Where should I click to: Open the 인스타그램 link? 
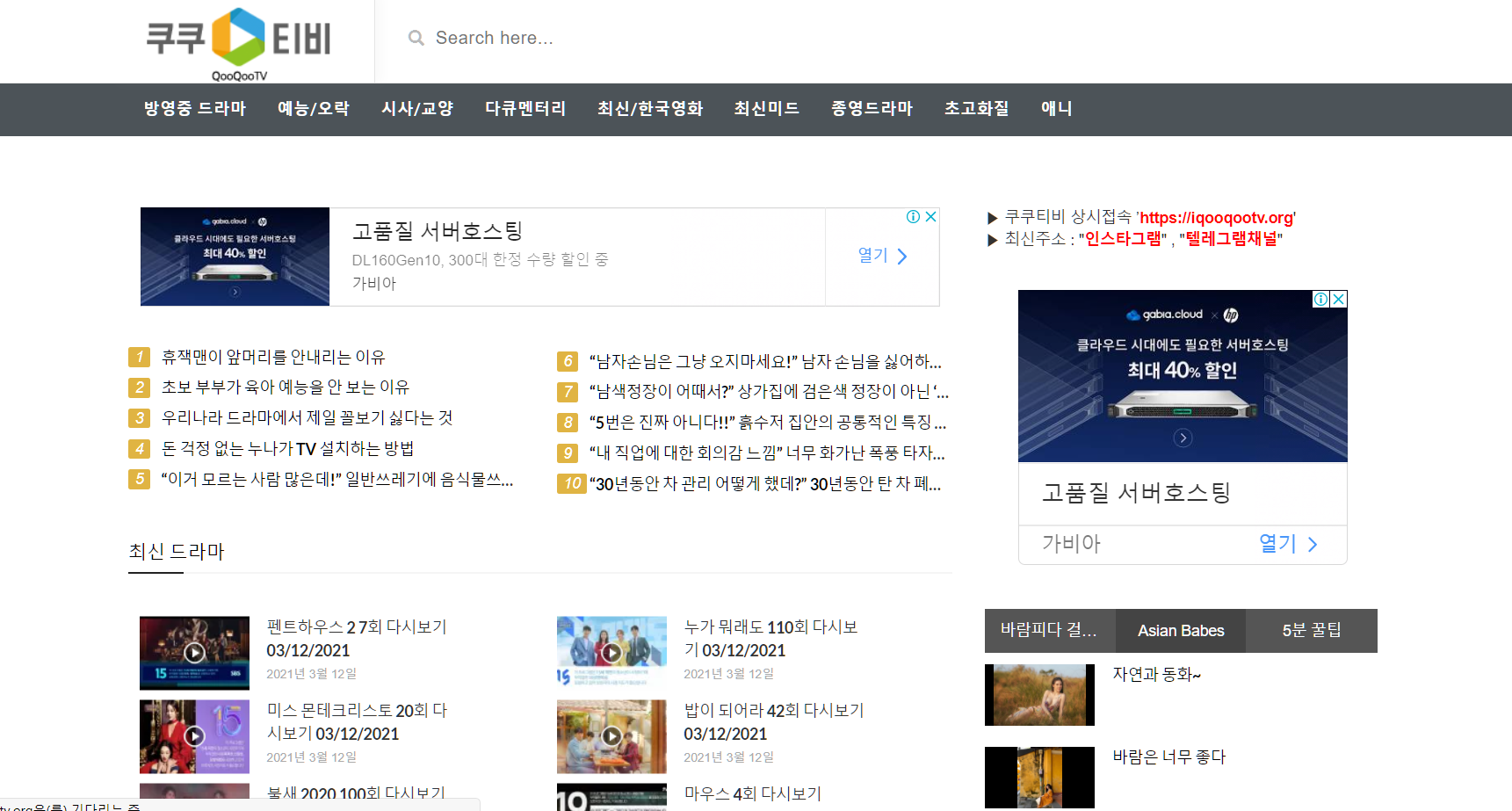[1123, 239]
